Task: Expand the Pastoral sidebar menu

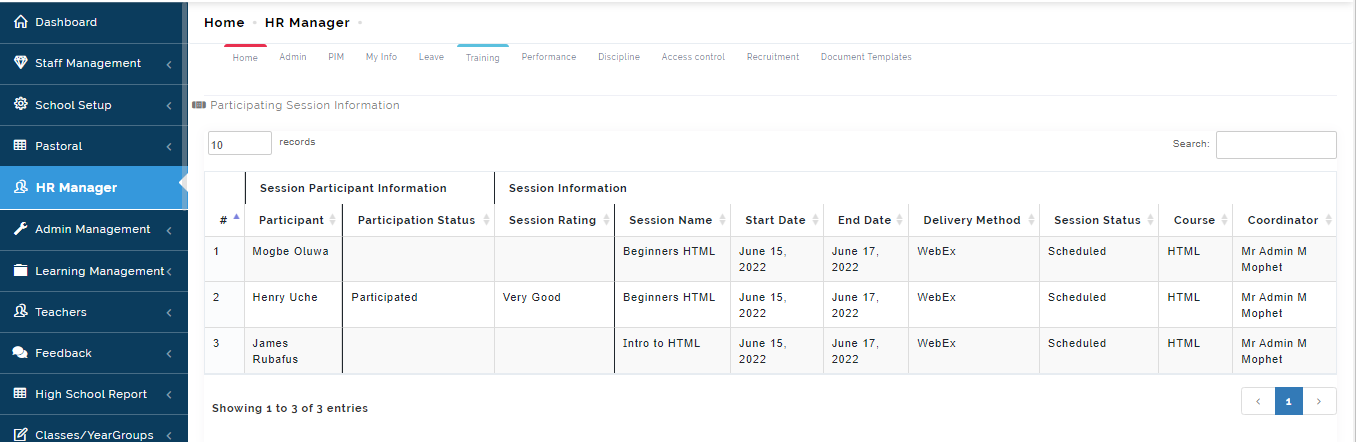Action: point(169,147)
